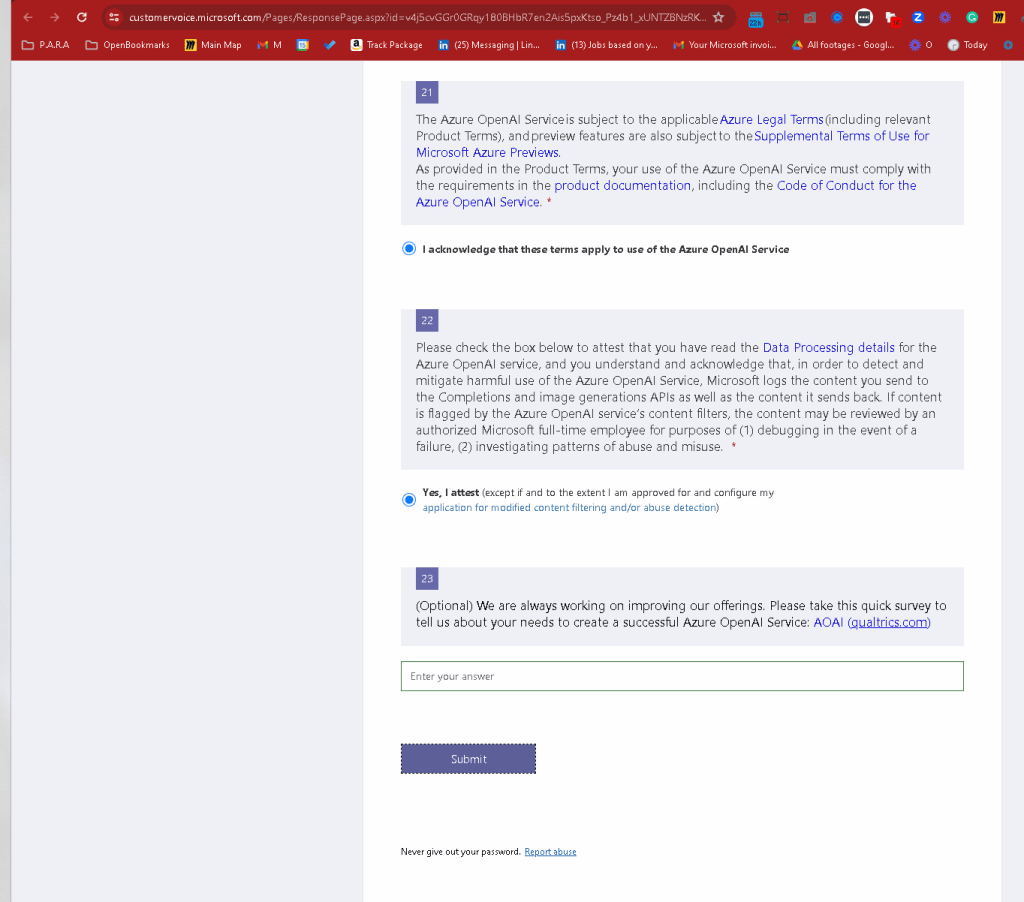1024x902 pixels.
Task: Open the 22h calendar extension icon
Action: point(756,18)
